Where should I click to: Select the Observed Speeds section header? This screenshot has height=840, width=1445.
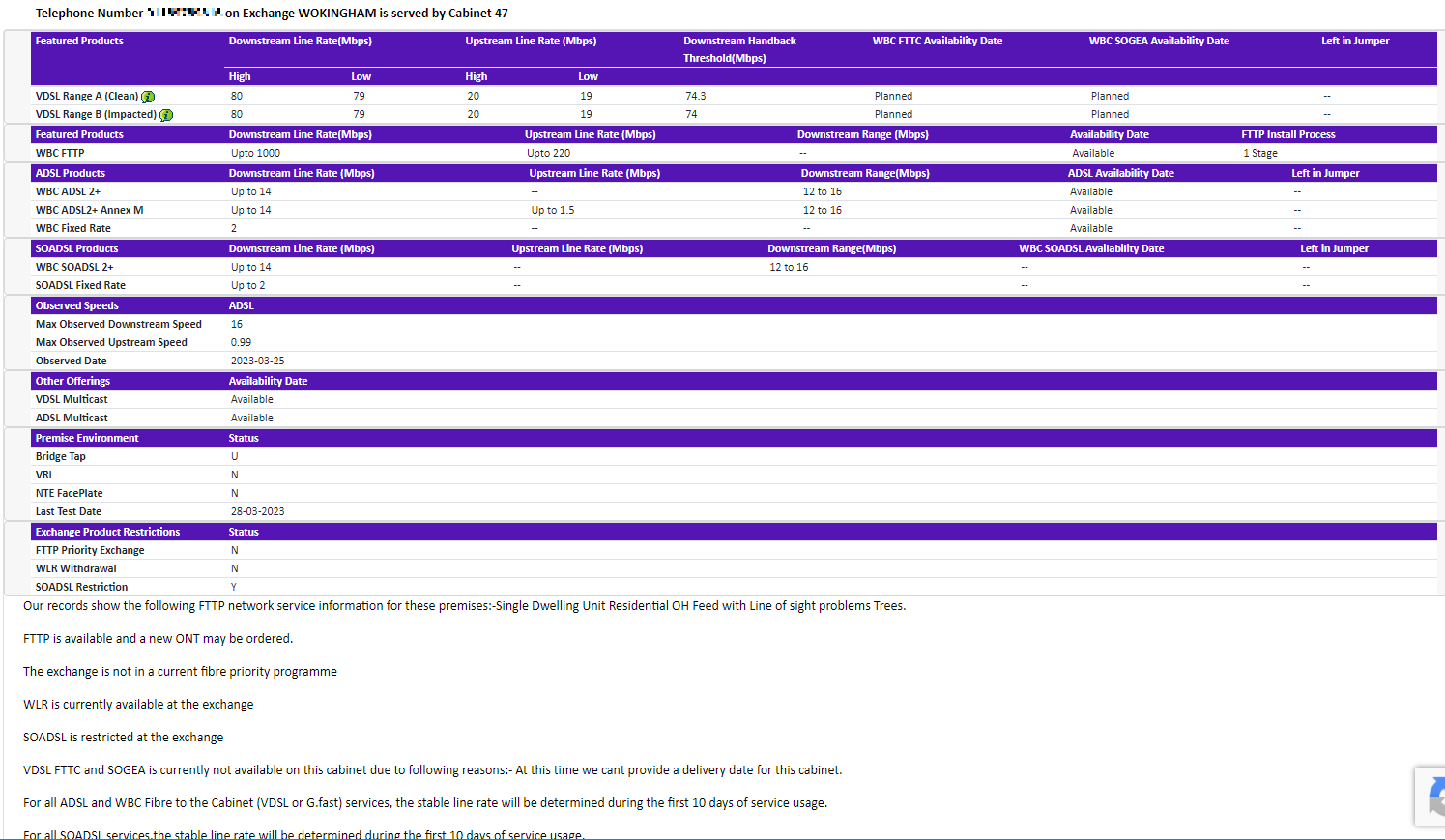[x=77, y=305]
